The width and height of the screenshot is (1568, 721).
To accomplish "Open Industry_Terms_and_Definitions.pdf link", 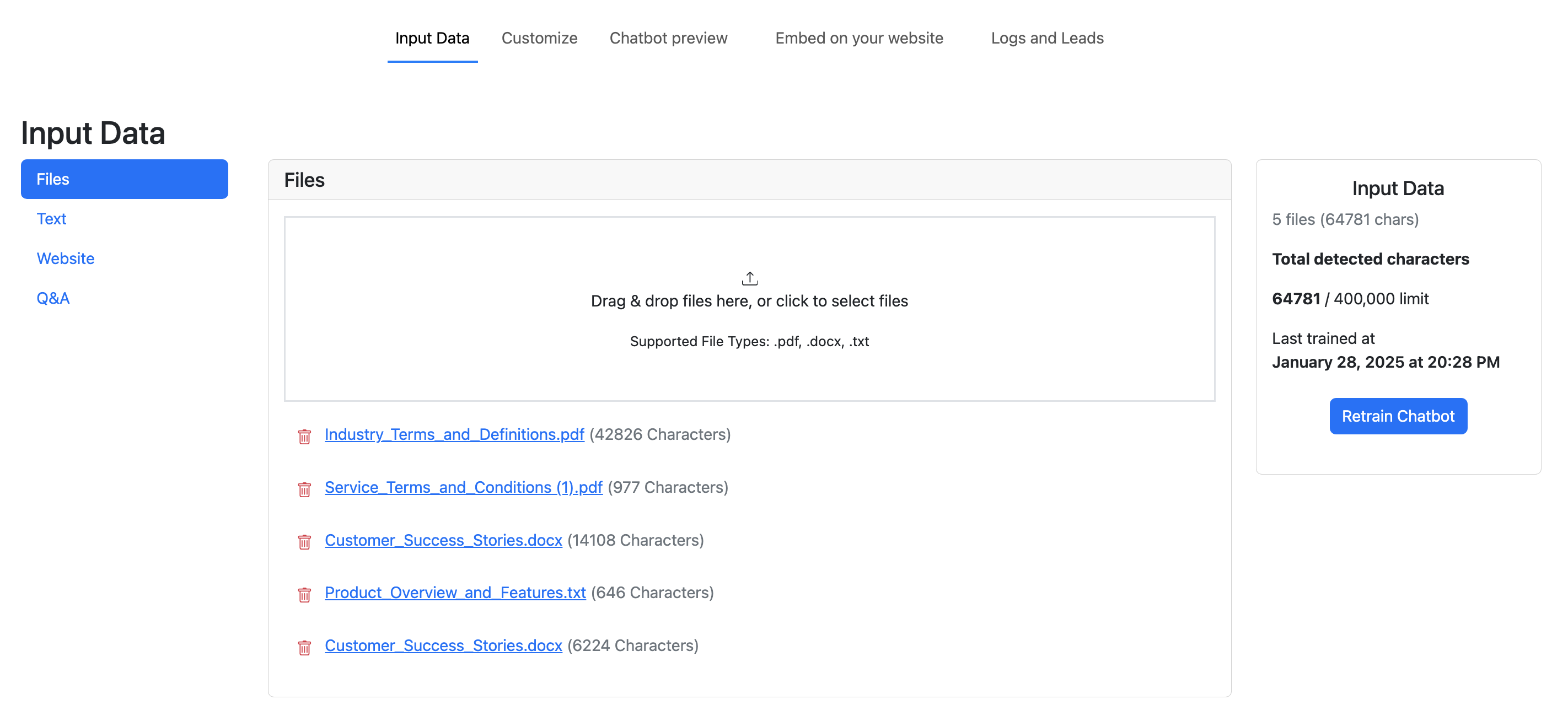I will click(x=454, y=434).
